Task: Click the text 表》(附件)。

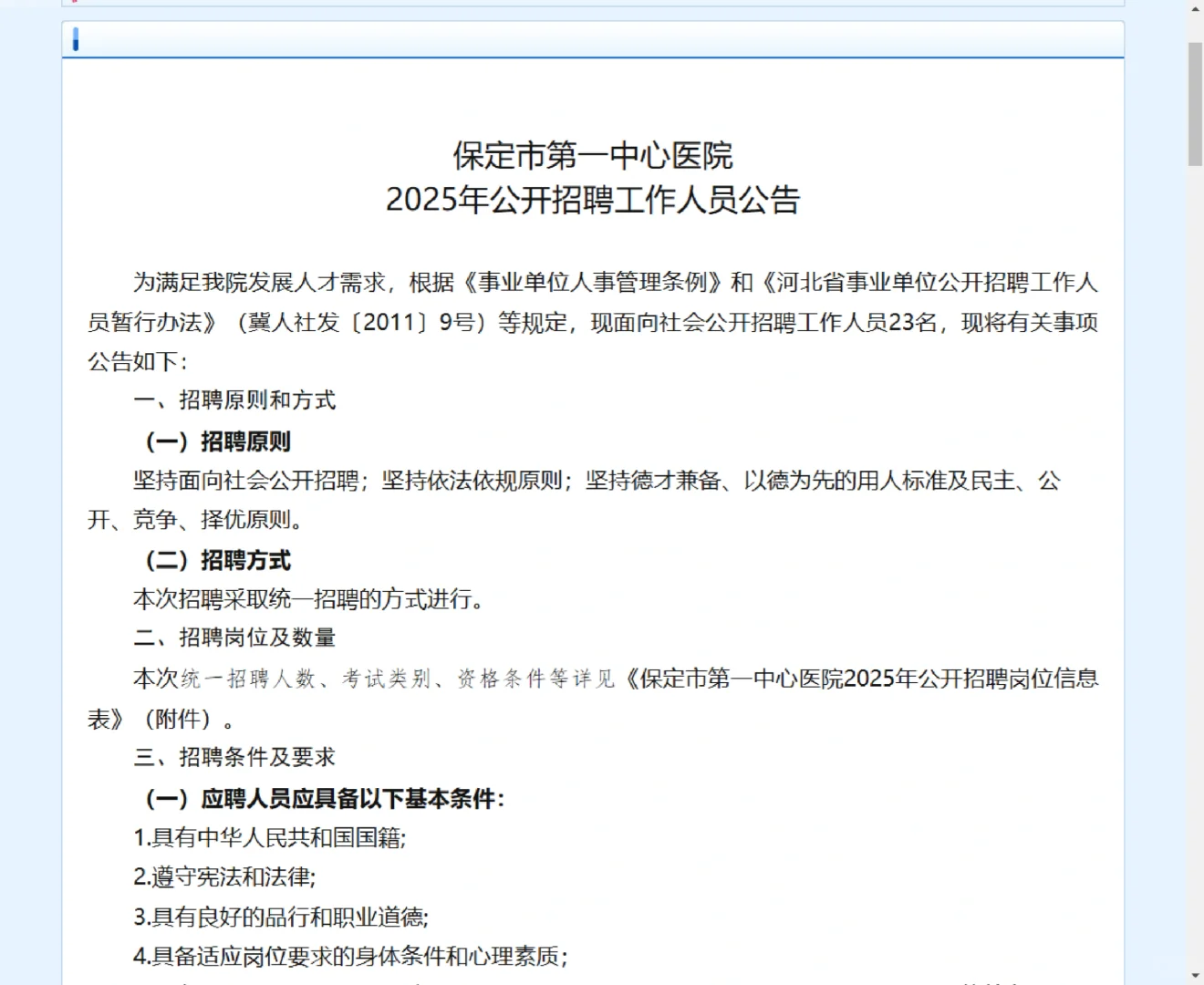Action: pos(161,719)
